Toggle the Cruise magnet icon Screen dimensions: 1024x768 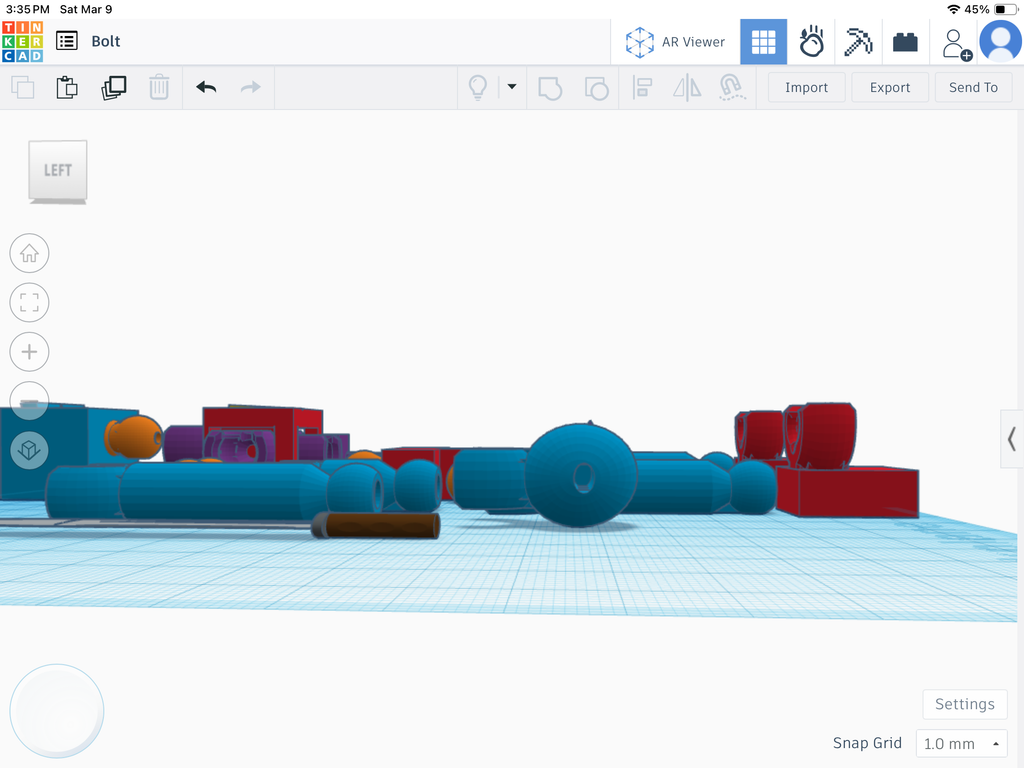(732, 88)
